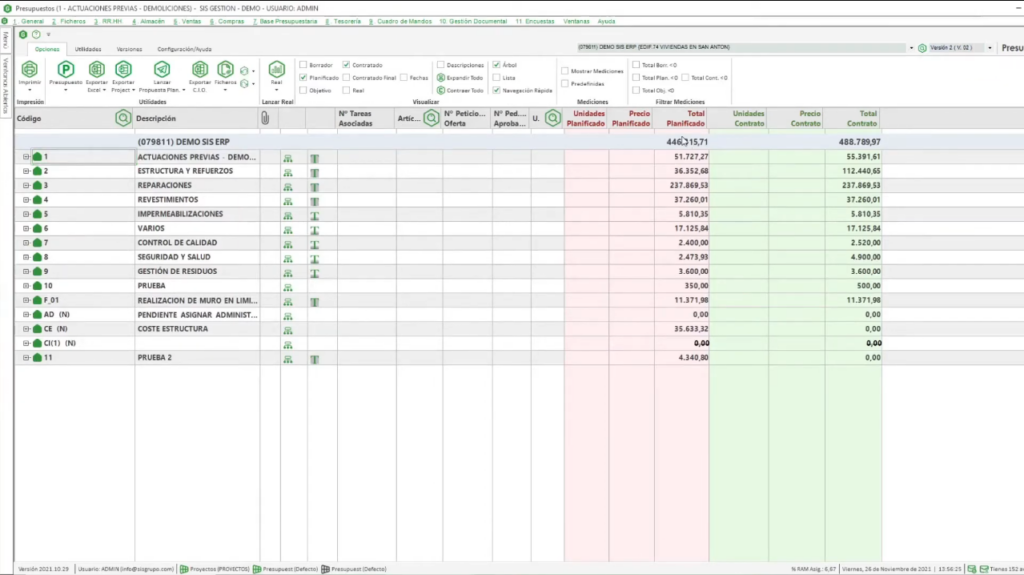Click T icon in PRUEBA 2 row
This screenshot has height=575, width=1024.
pos(315,359)
